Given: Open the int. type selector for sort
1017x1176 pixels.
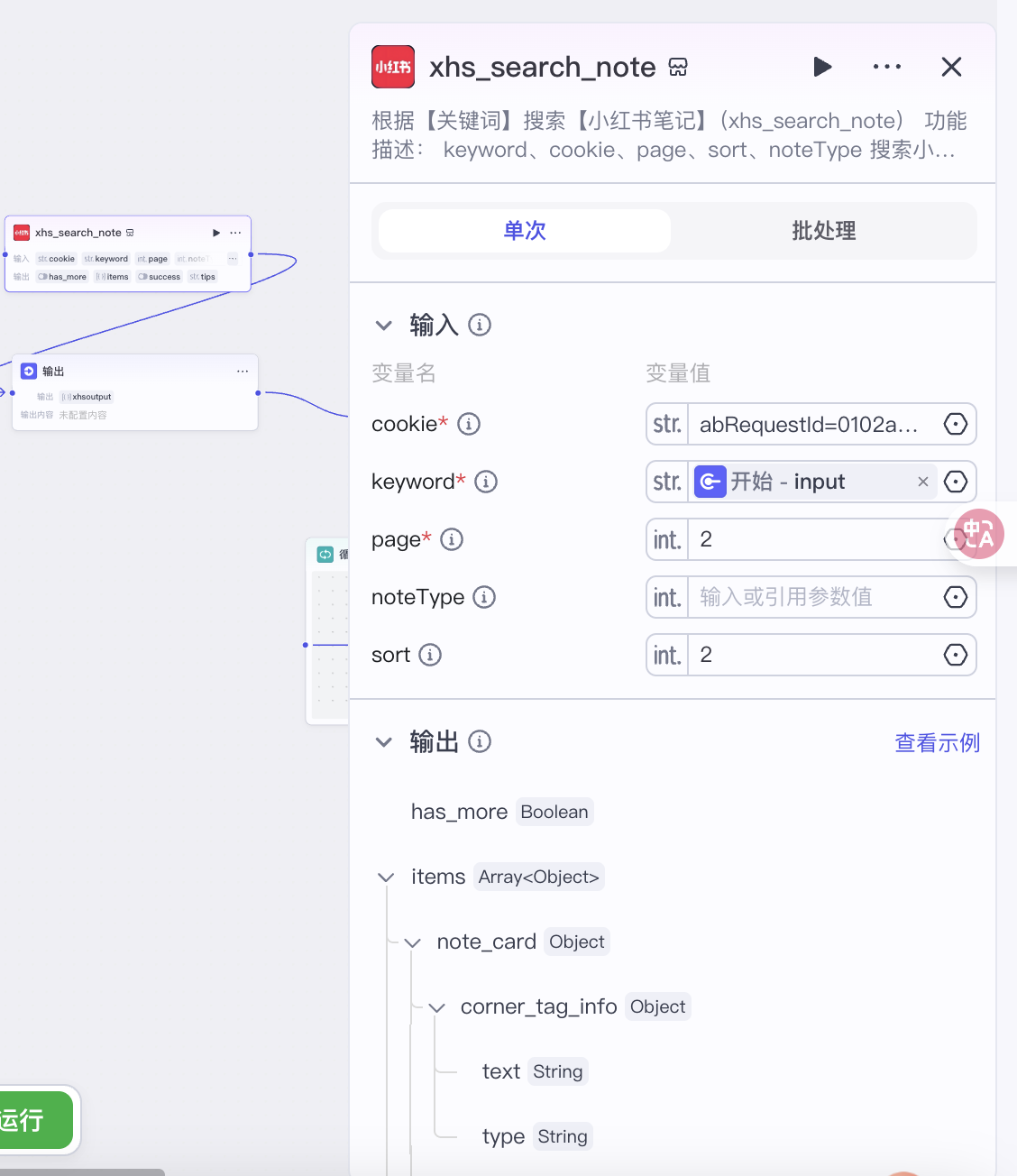Looking at the screenshot, I should [x=667, y=655].
